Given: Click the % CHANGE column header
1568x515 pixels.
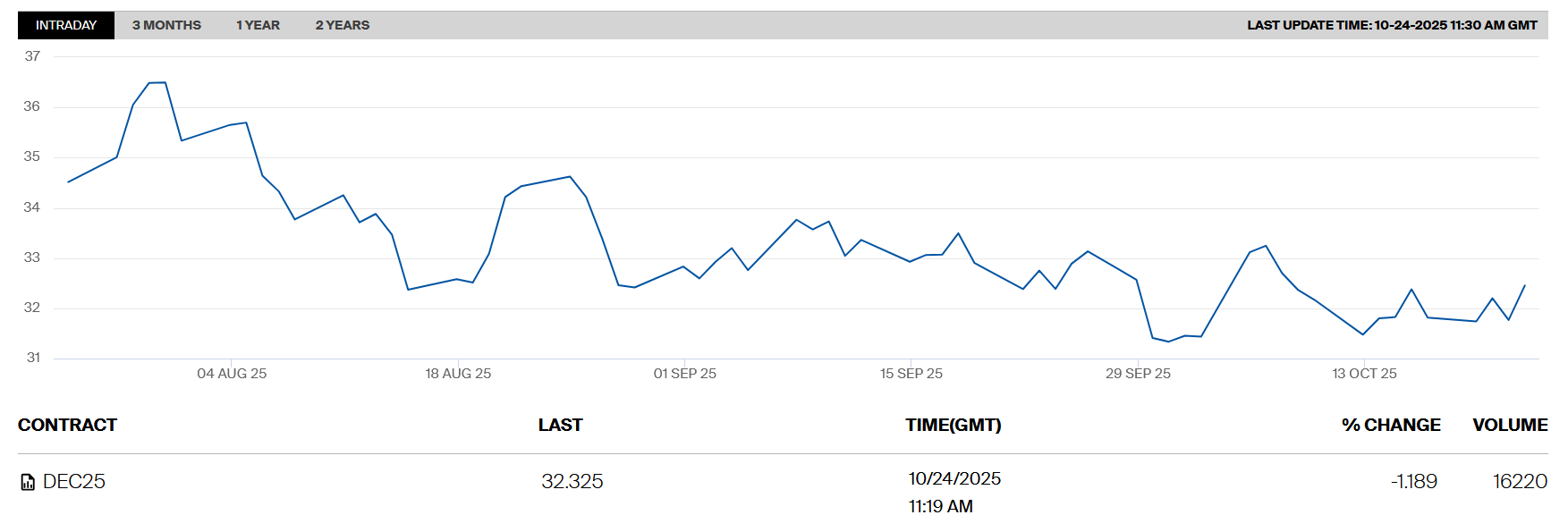Looking at the screenshot, I should point(1390,425).
